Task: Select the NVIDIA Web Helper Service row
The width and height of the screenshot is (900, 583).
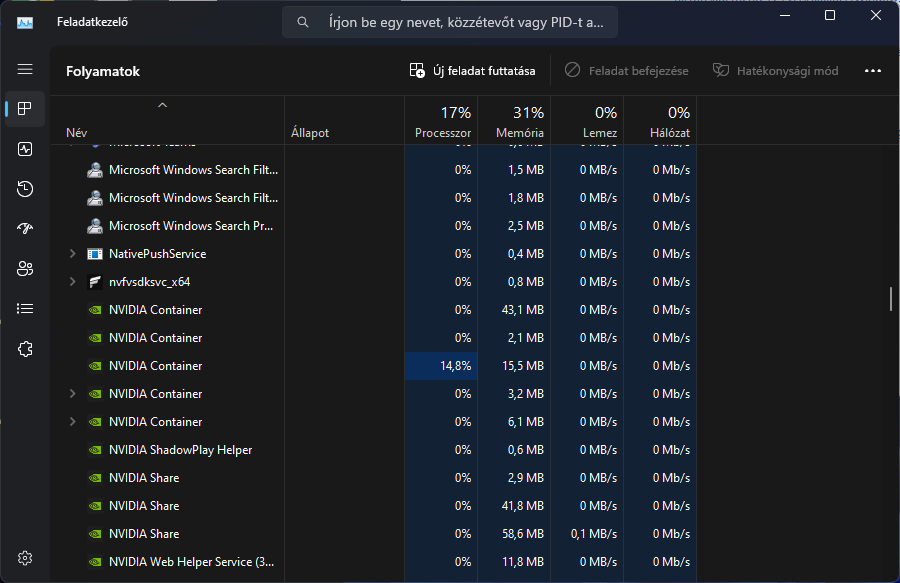Action: [374, 562]
